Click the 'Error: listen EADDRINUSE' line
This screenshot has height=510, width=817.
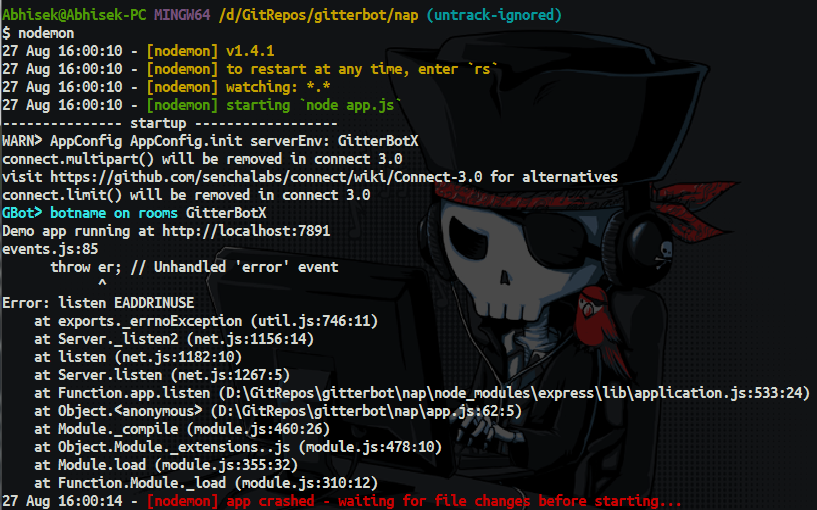pos(98,303)
